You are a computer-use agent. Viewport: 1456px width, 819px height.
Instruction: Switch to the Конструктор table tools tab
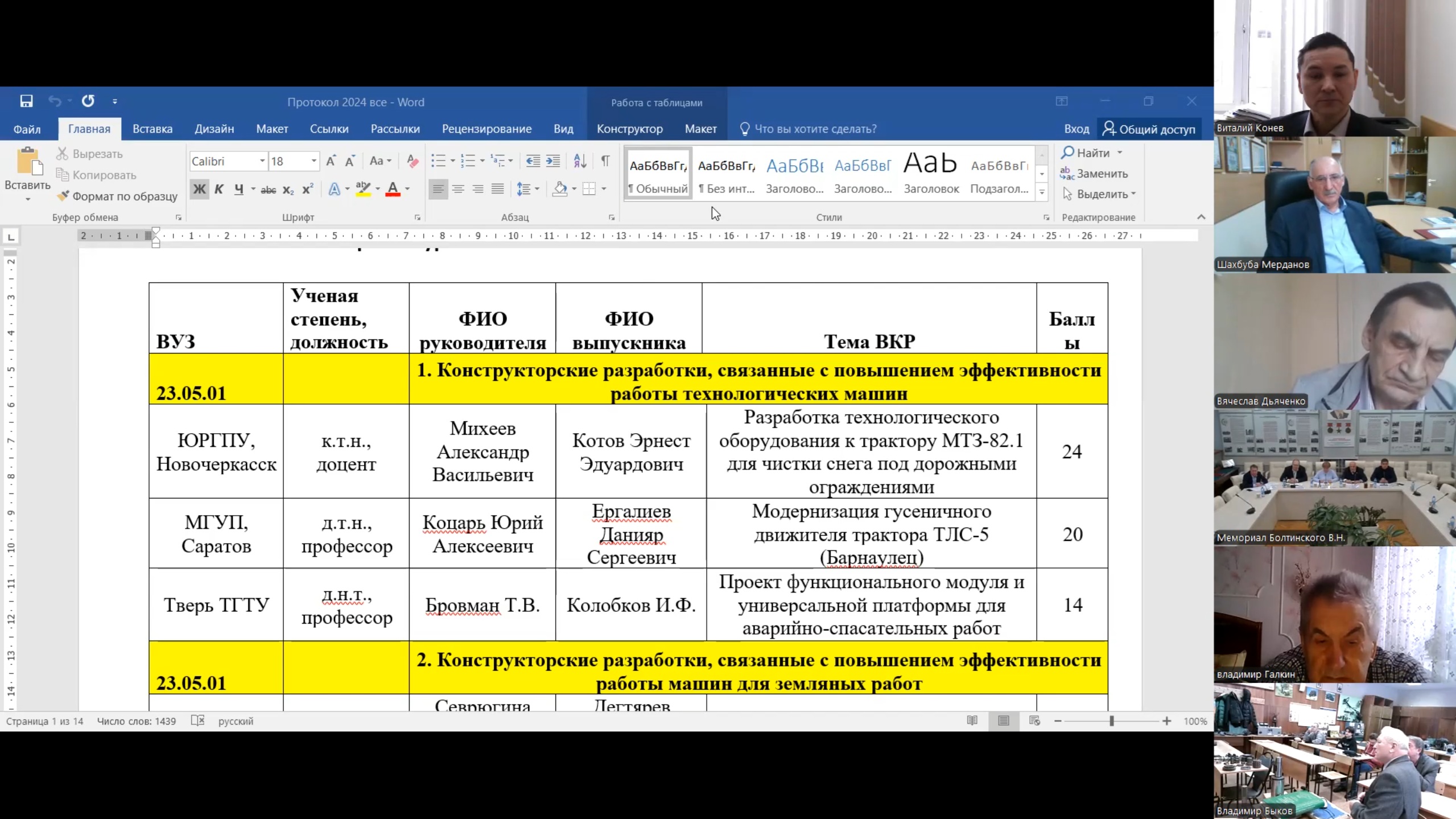pos(629,129)
